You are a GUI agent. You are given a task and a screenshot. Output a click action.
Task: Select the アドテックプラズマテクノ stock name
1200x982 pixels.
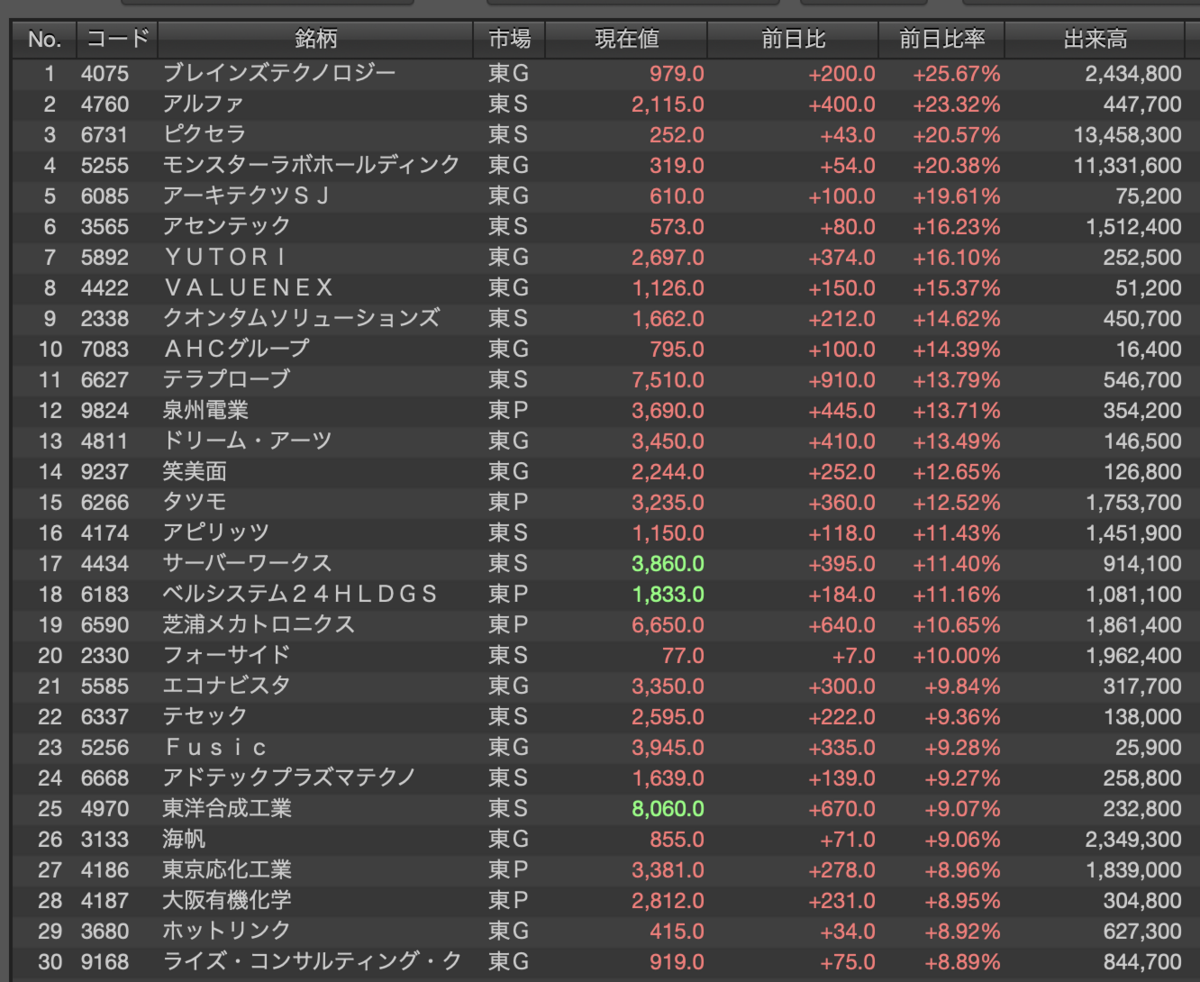[x=289, y=777]
